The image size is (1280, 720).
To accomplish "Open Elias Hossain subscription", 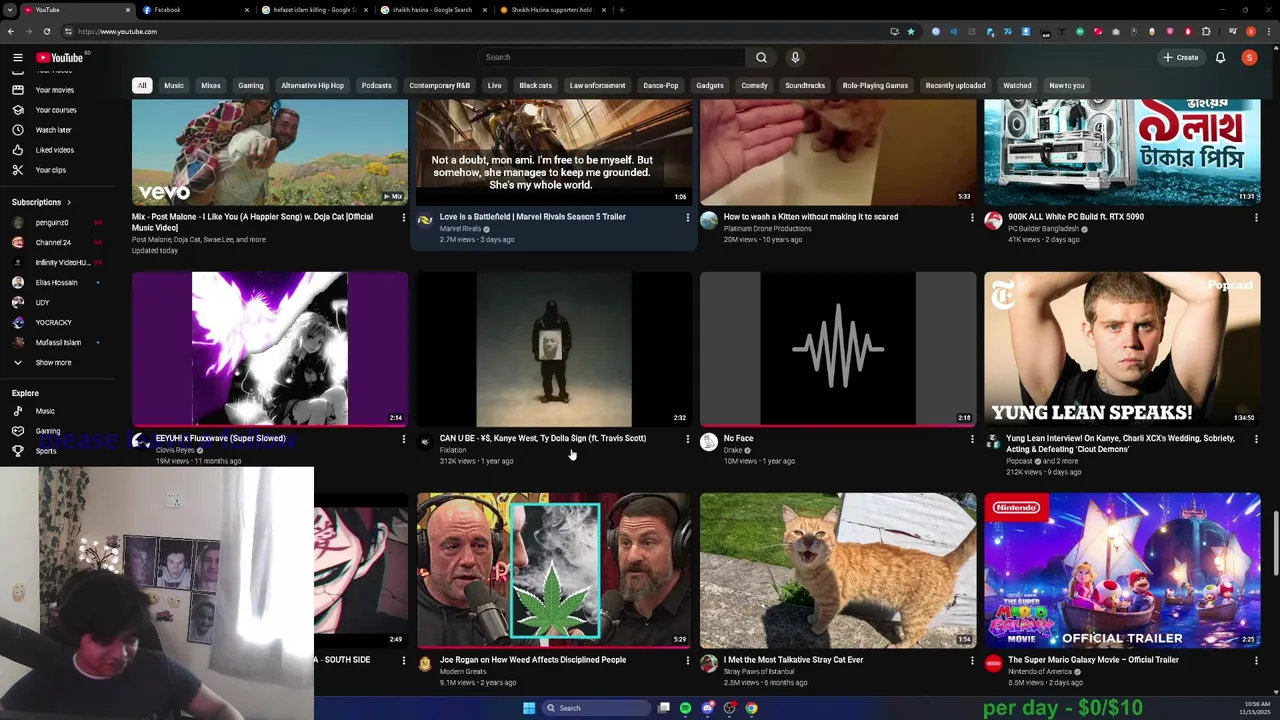I will click(x=56, y=283).
